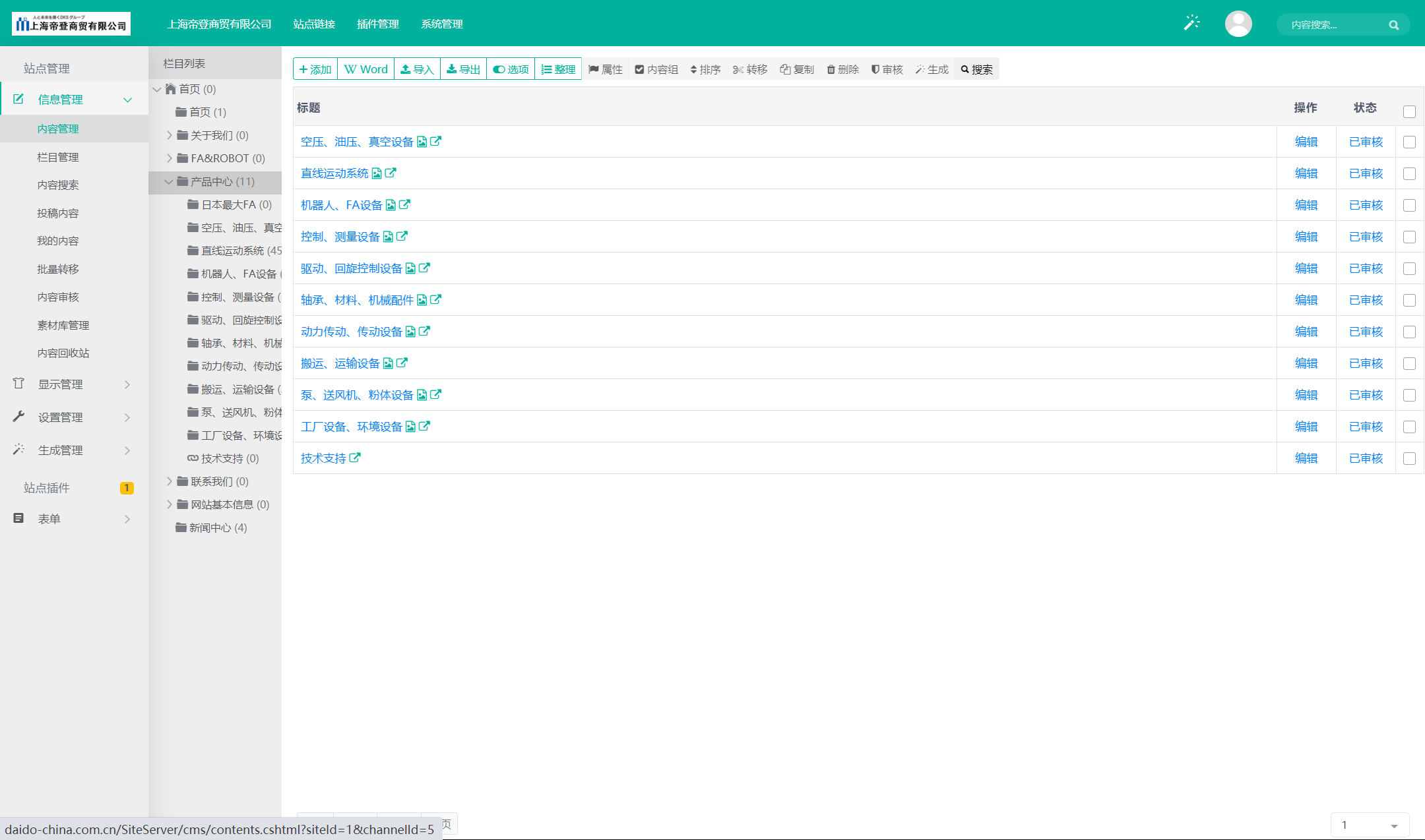Viewport: 1425px width, 840px height.
Task: Click the 删除 trash button
Action: pyautogui.click(x=842, y=69)
